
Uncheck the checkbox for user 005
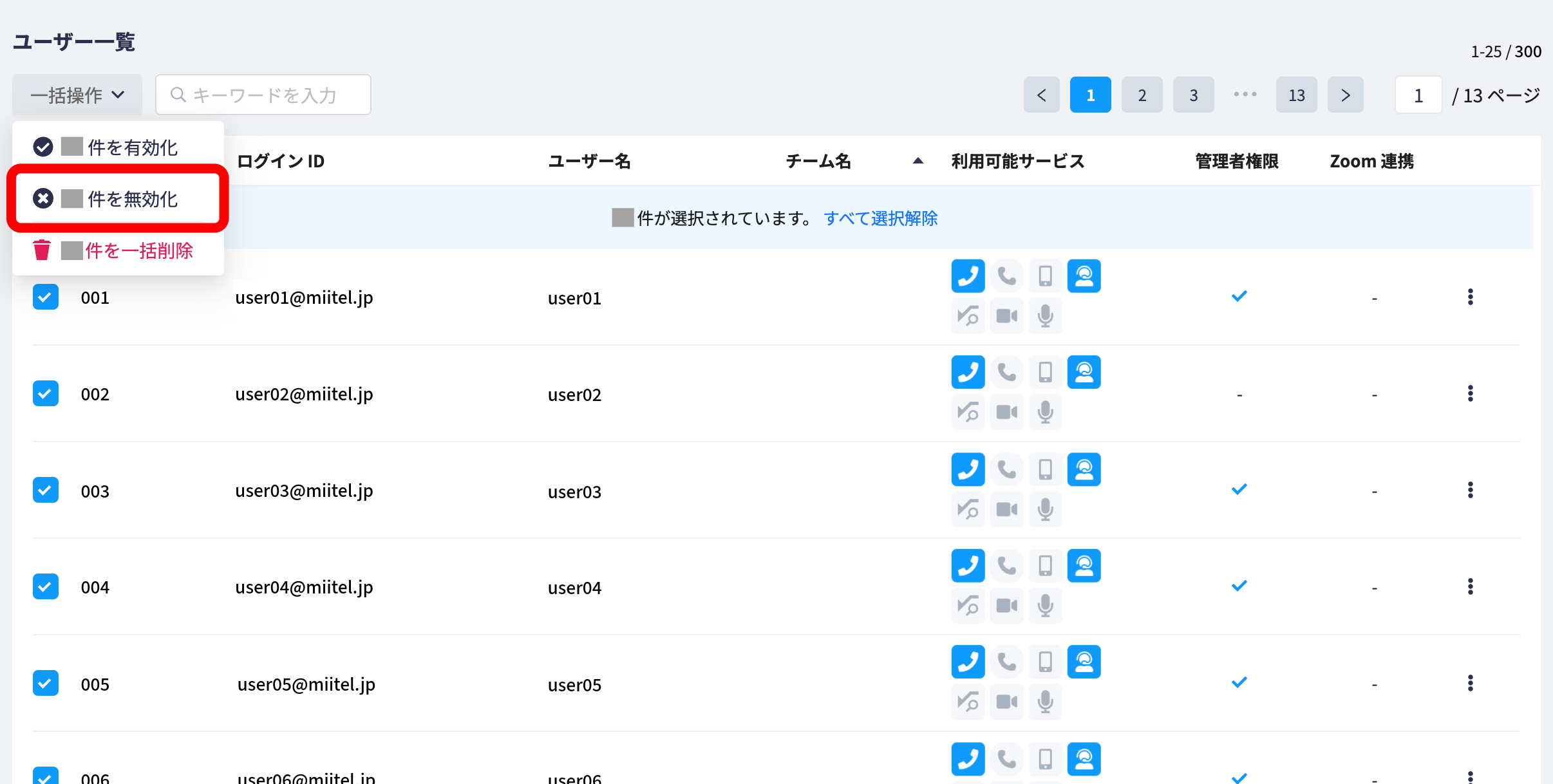46,683
